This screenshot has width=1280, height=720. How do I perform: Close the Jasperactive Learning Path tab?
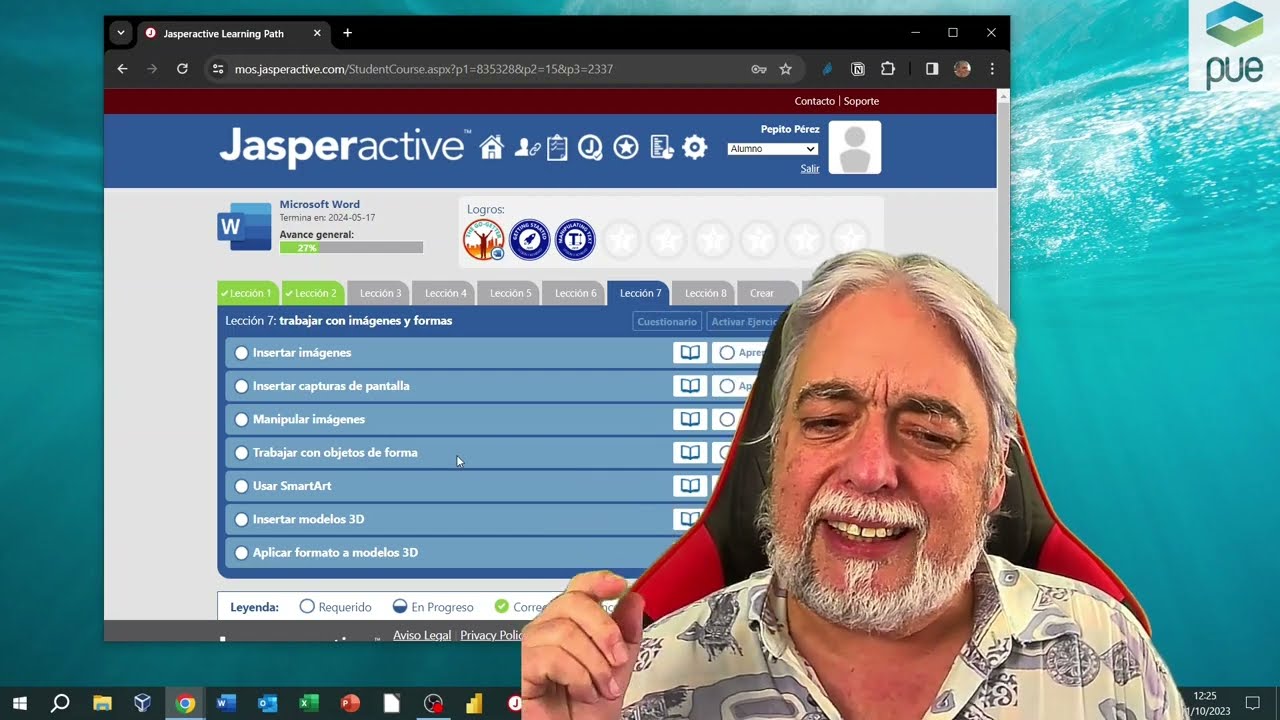317,33
